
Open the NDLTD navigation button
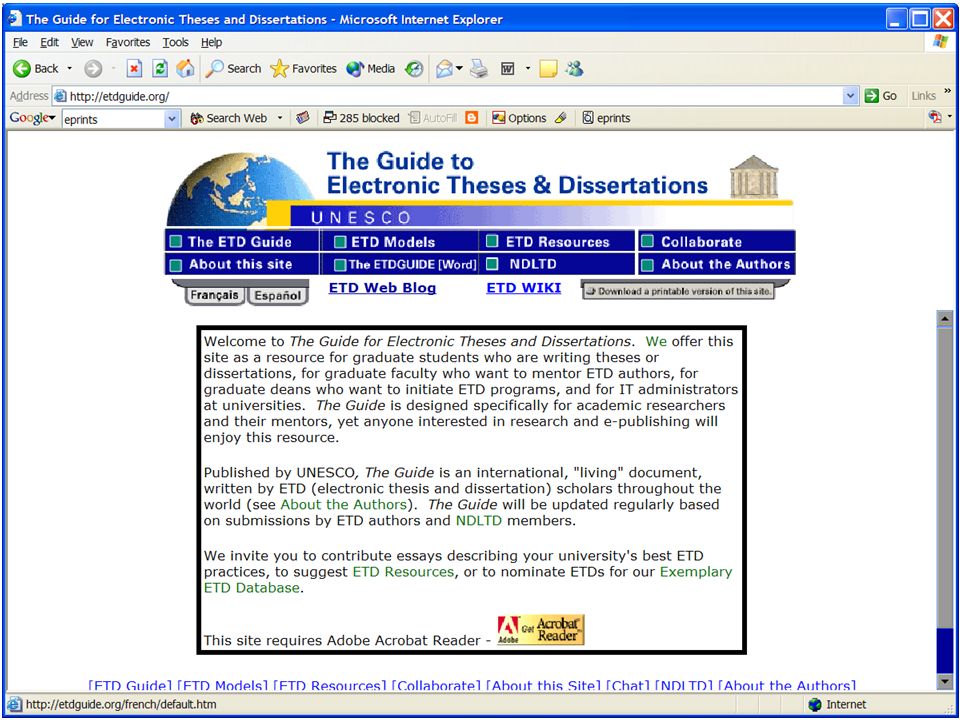coord(557,264)
